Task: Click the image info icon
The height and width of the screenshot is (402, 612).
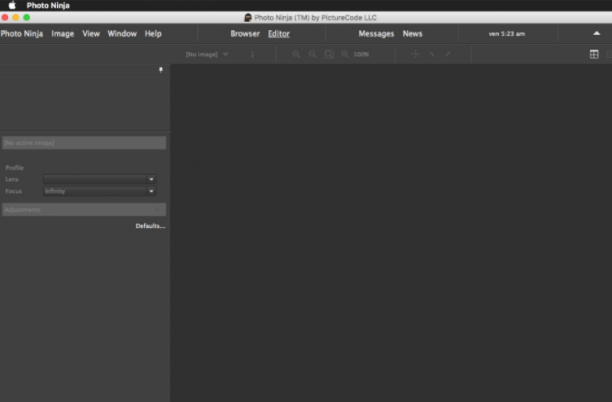Action: [x=253, y=54]
